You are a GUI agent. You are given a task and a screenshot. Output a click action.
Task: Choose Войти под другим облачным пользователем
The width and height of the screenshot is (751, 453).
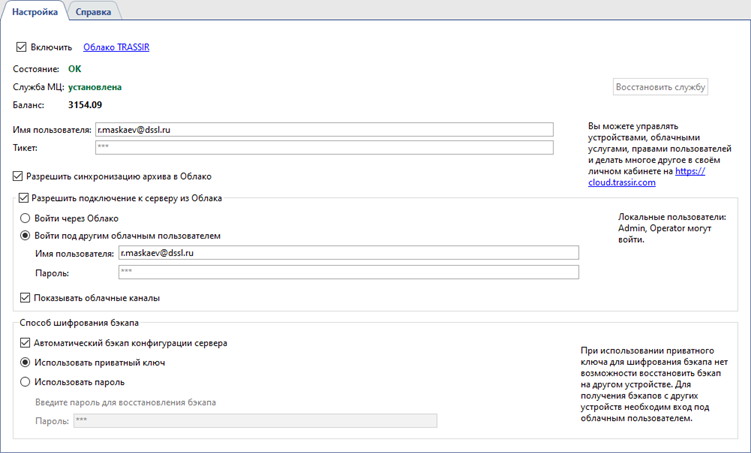point(25,235)
